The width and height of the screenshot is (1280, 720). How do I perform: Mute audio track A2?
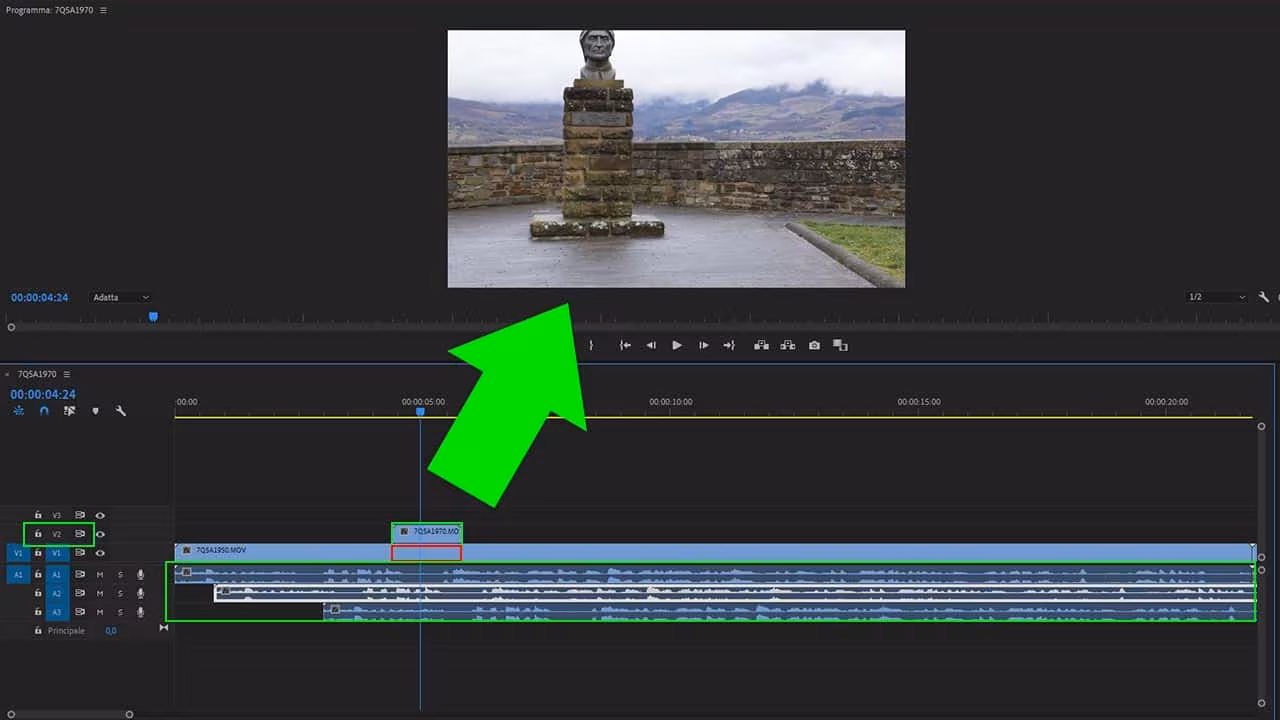click(x=100, y=593)
